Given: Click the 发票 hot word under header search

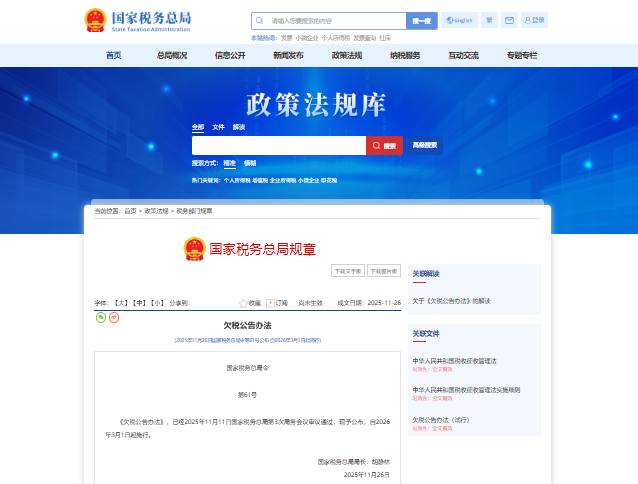Looking at the screenshot, I should 286,38.
